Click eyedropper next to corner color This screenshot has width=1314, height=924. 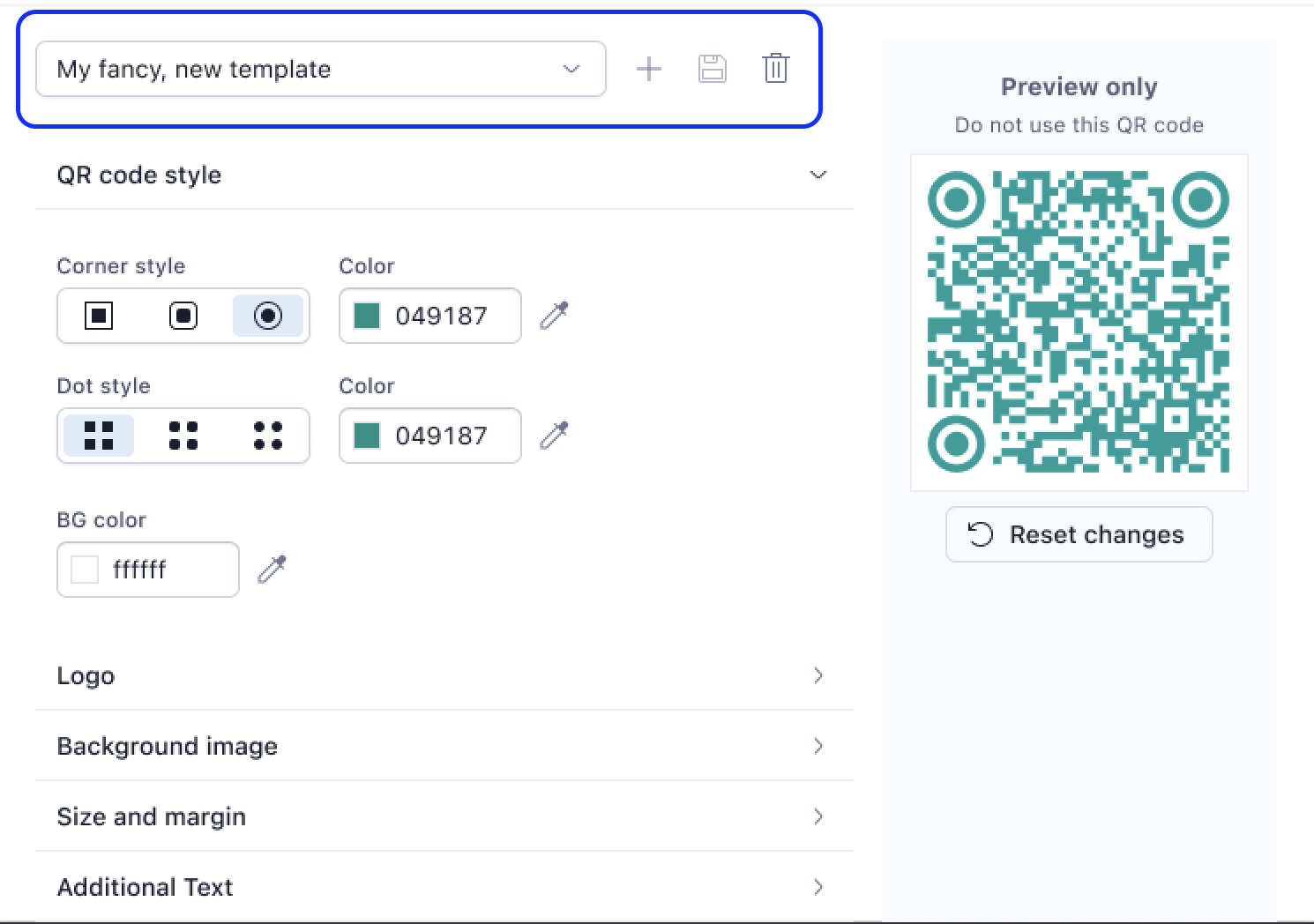pyautogui.click(x=554, y=316)
